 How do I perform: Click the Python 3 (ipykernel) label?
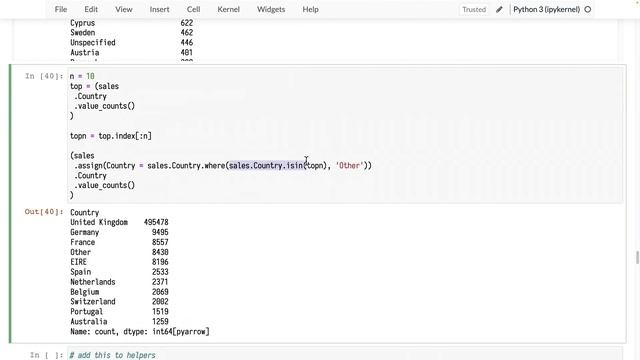click(x=547, y=9)
